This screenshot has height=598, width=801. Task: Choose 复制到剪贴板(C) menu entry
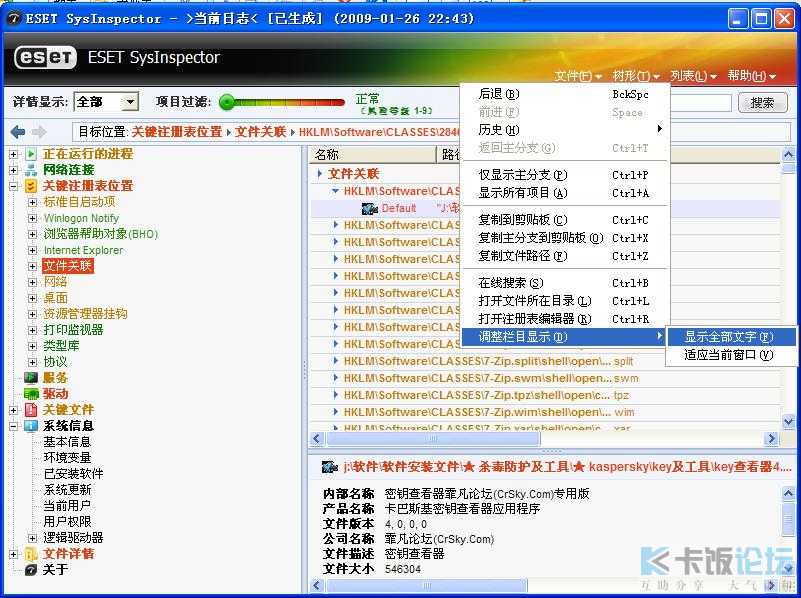[x=564, y=220]
